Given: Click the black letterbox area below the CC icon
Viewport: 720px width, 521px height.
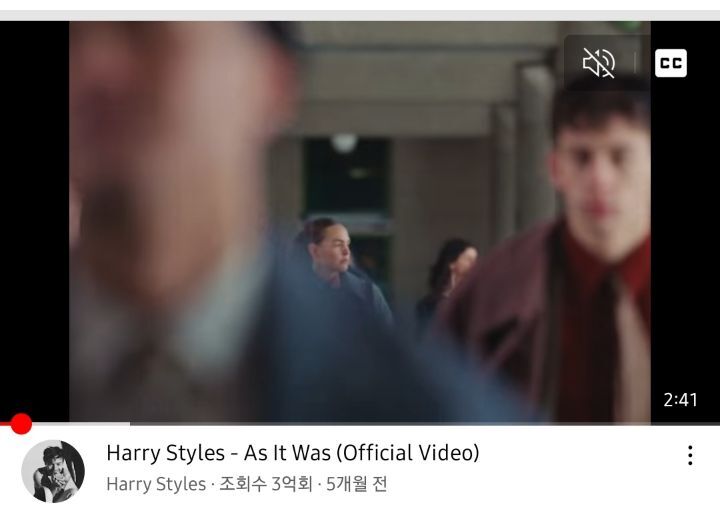Looking at the screenshot, I should [x=685, y=230].
